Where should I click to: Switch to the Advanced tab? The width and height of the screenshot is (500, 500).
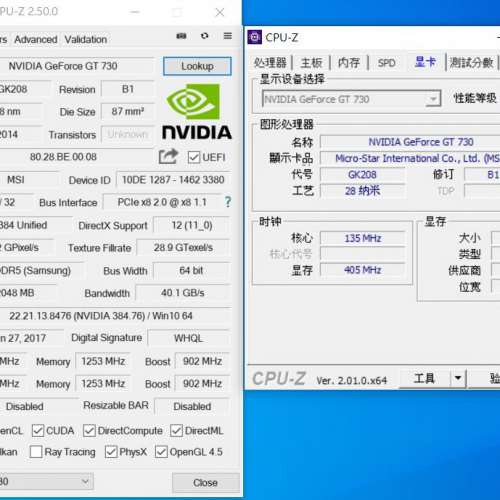(x=36, y=39)
